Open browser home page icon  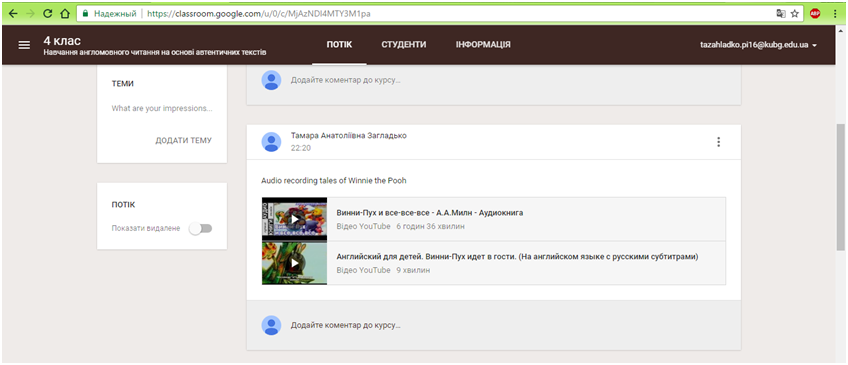[x=64, y=14]
